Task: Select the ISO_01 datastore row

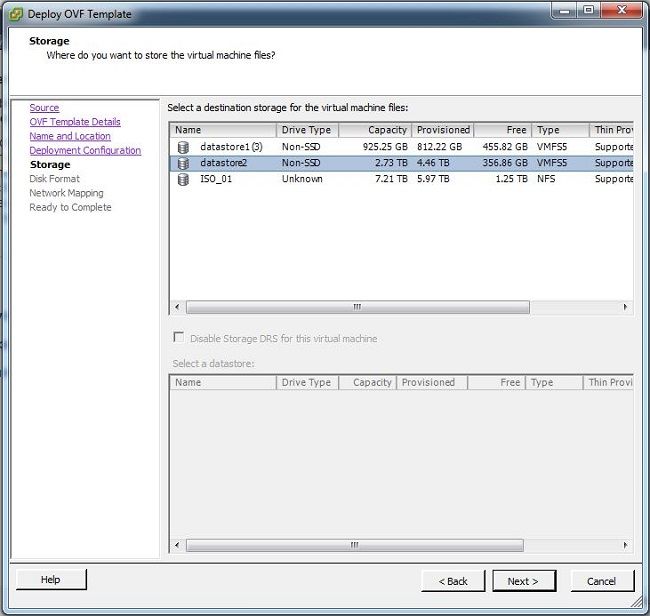Action: [x=401, y=179]
